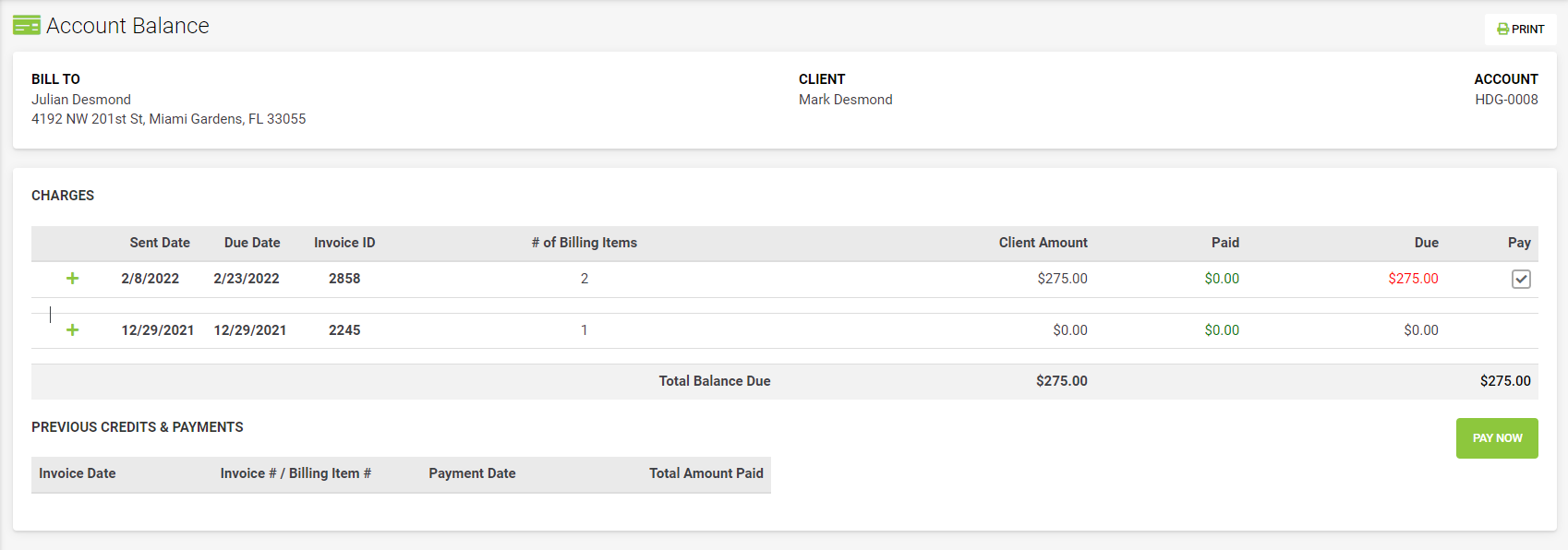Screen dimensions: 1568x550
Task: Uncheck the Pay checkbox for invoice 2858
Action: click(x=1521, y=279)
